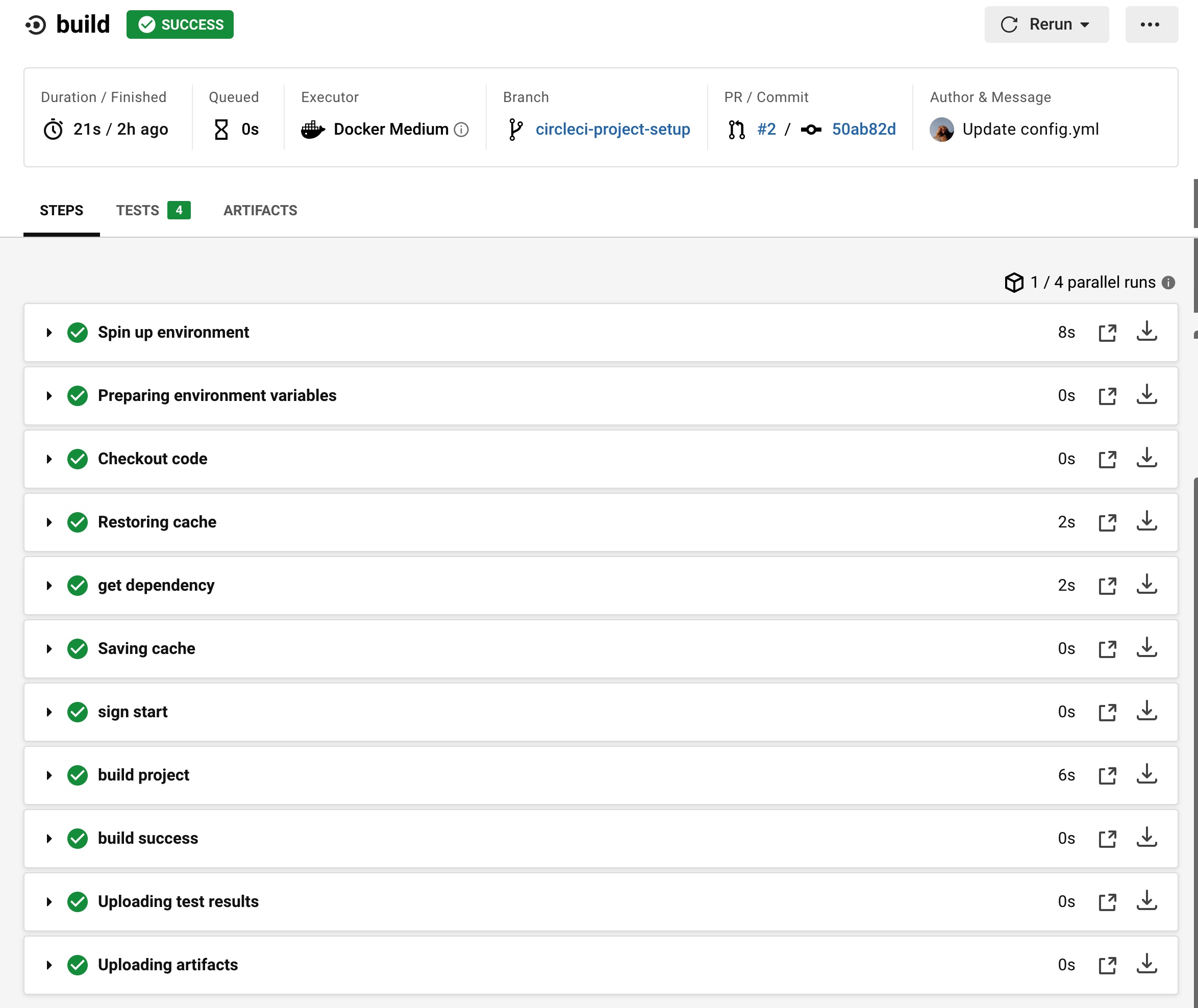Open Uploading artifacts logs in new window
This screenshot has width=1198, height=1008.
click(1108, 965)
